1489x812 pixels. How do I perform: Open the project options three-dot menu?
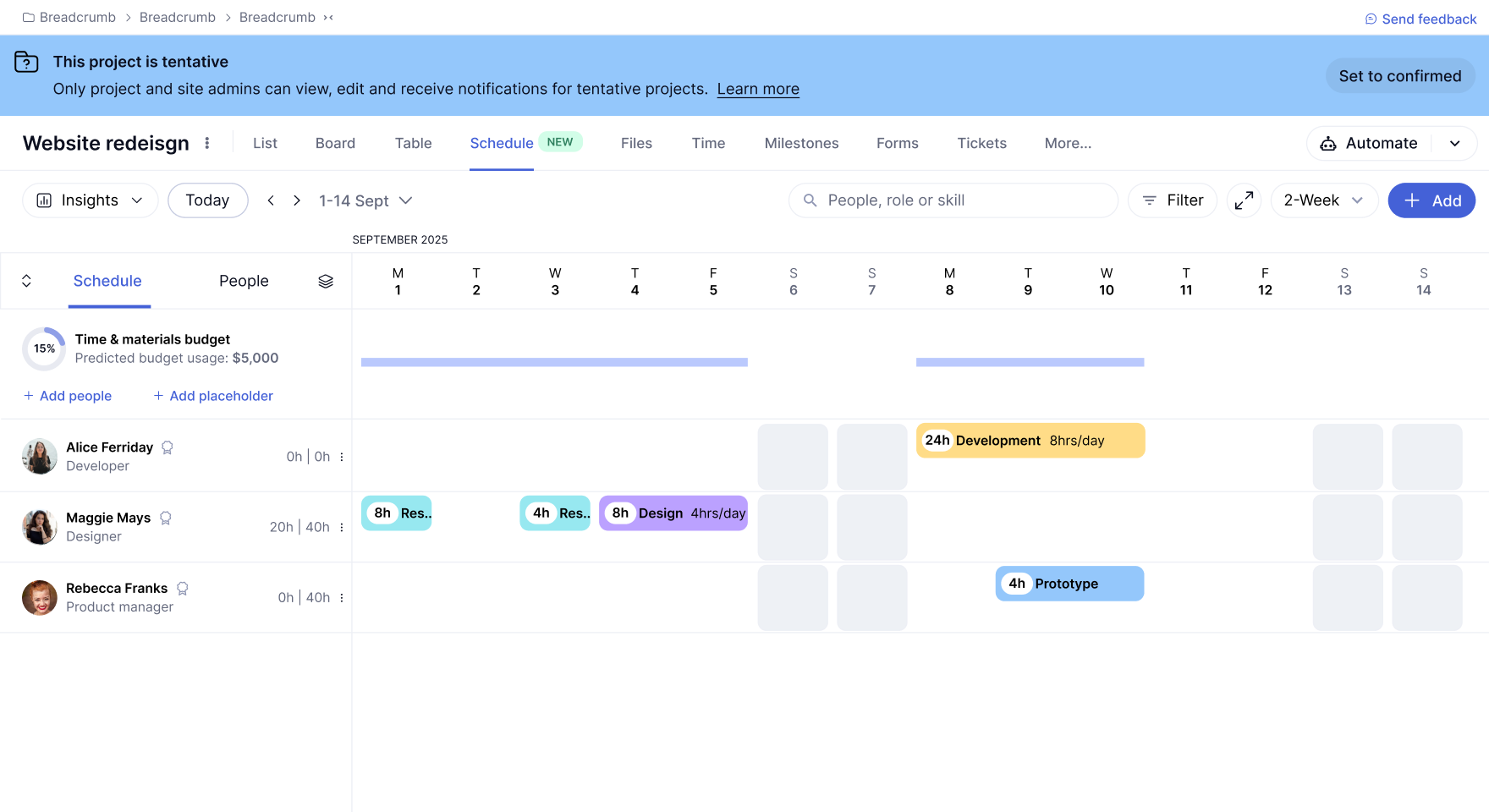207,143
